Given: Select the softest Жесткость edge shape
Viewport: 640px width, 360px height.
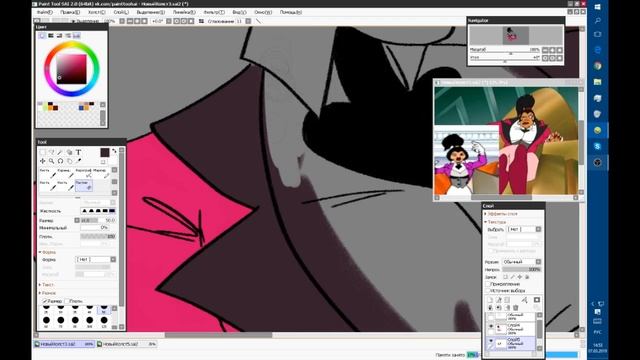Looking at the screenshot, I should click(84, 211).
